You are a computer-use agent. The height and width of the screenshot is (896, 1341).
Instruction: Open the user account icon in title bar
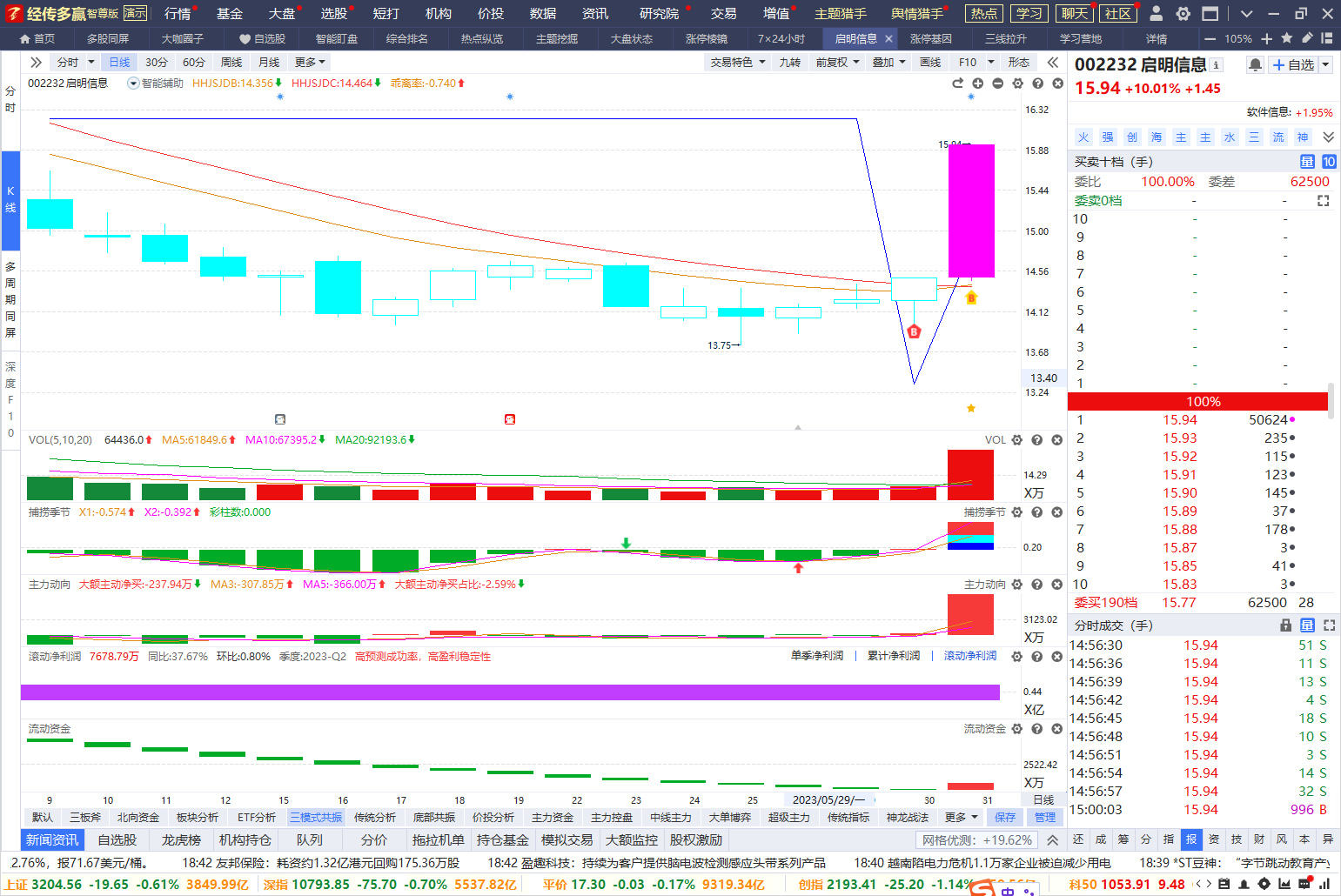[1157, 13]
